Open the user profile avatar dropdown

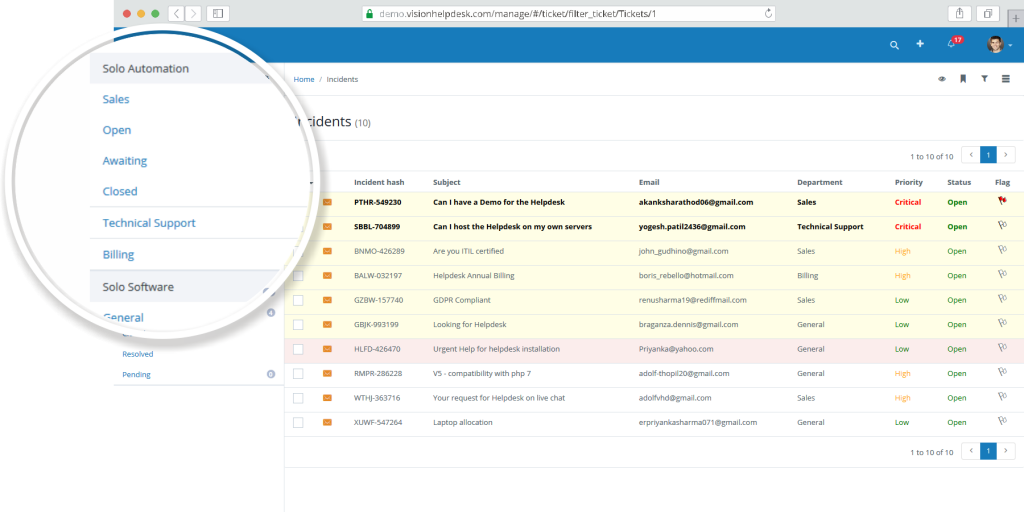(x=998, y=45)
